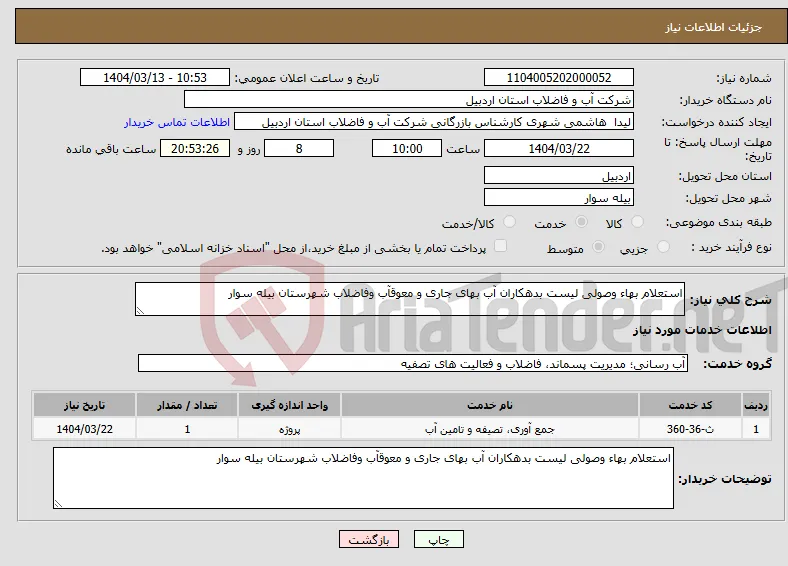788x566 pixels.
Task: Select the table row with code ث-36-360
Action: pos(401,429)
